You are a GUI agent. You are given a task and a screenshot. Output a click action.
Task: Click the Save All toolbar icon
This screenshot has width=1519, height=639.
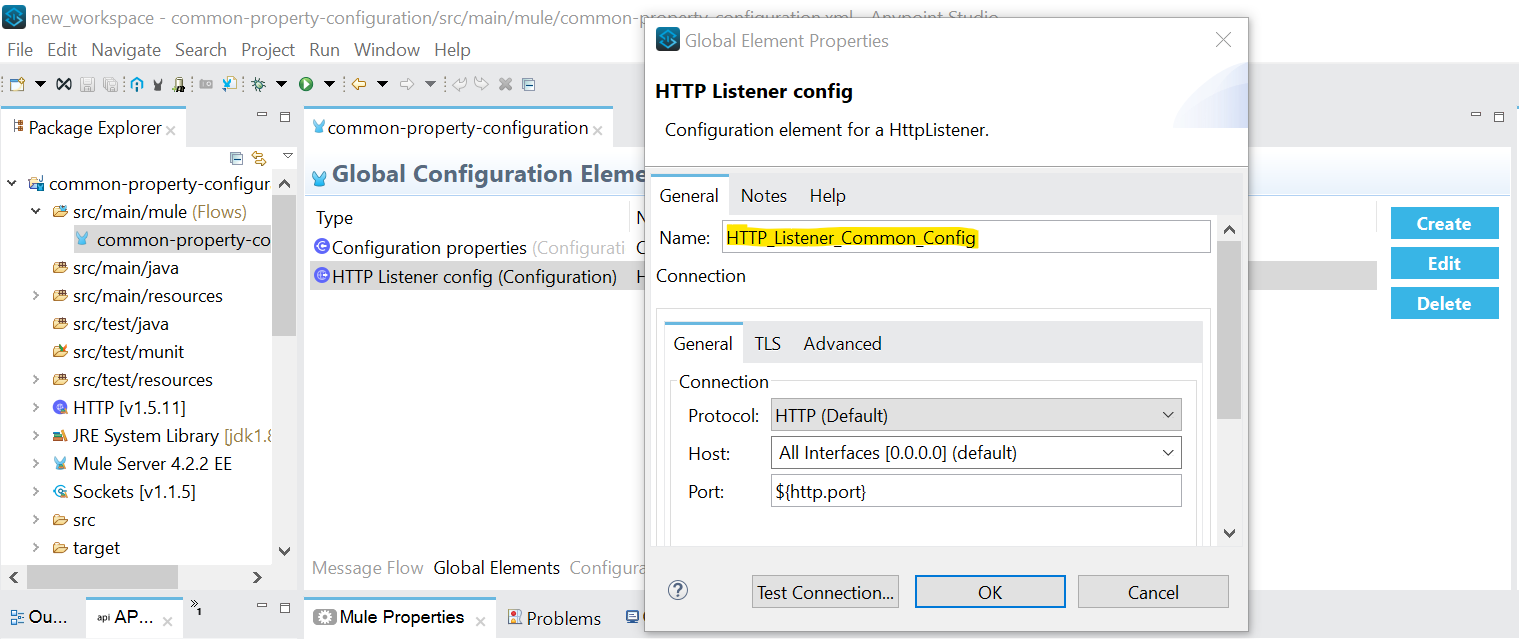[109, 84]
